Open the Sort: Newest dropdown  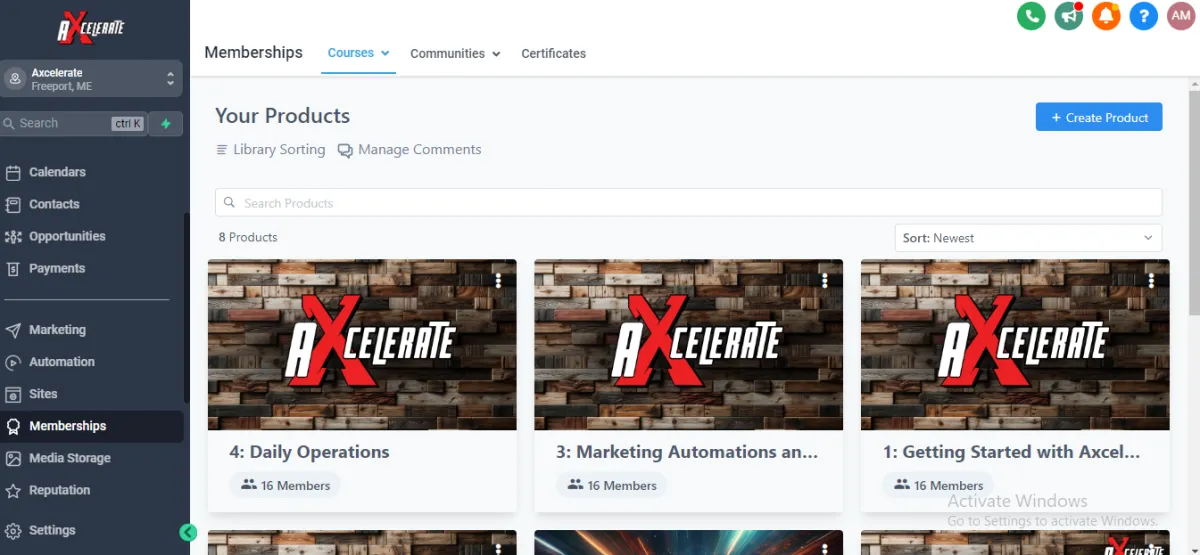(1028, 238)
